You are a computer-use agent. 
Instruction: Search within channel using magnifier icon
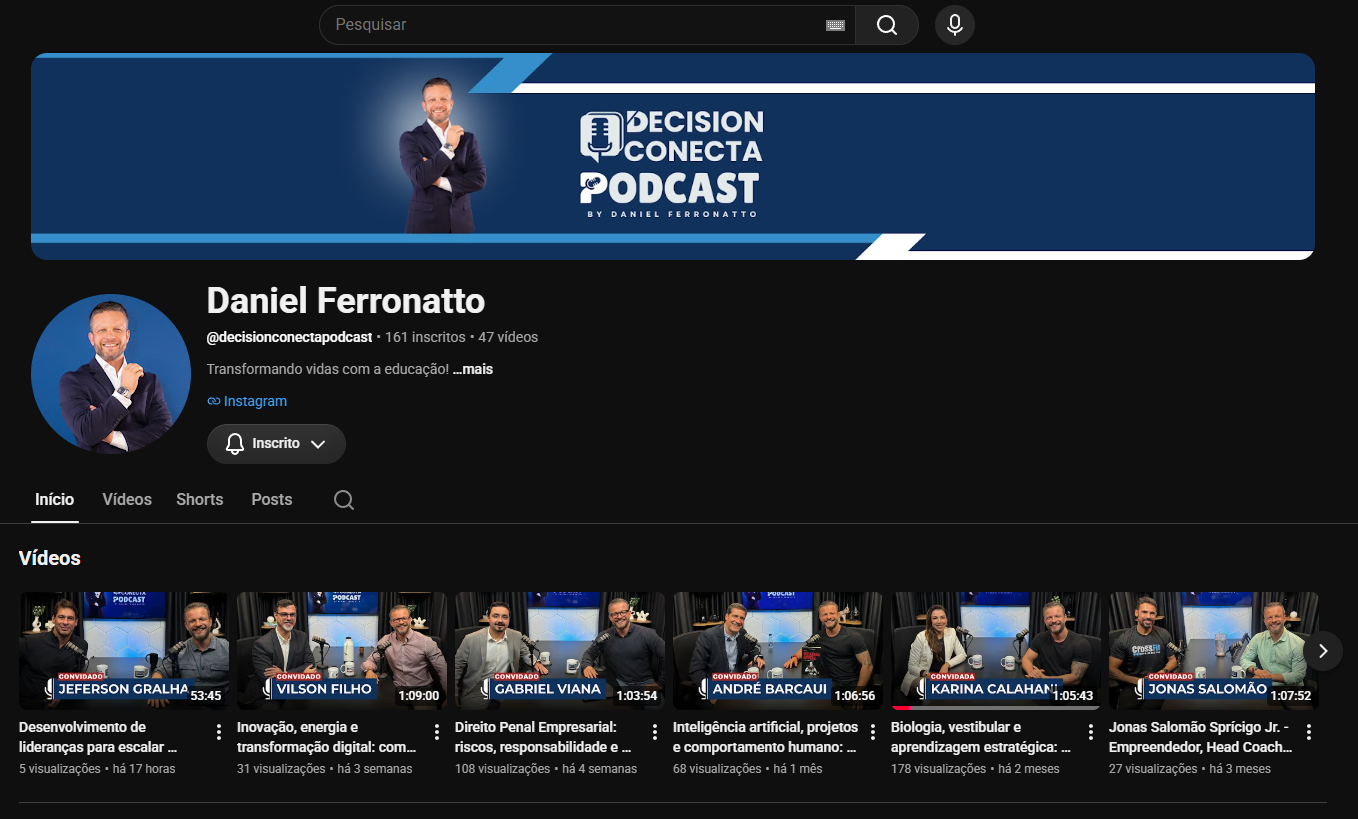pyautogui.click(x=344, y=500)
